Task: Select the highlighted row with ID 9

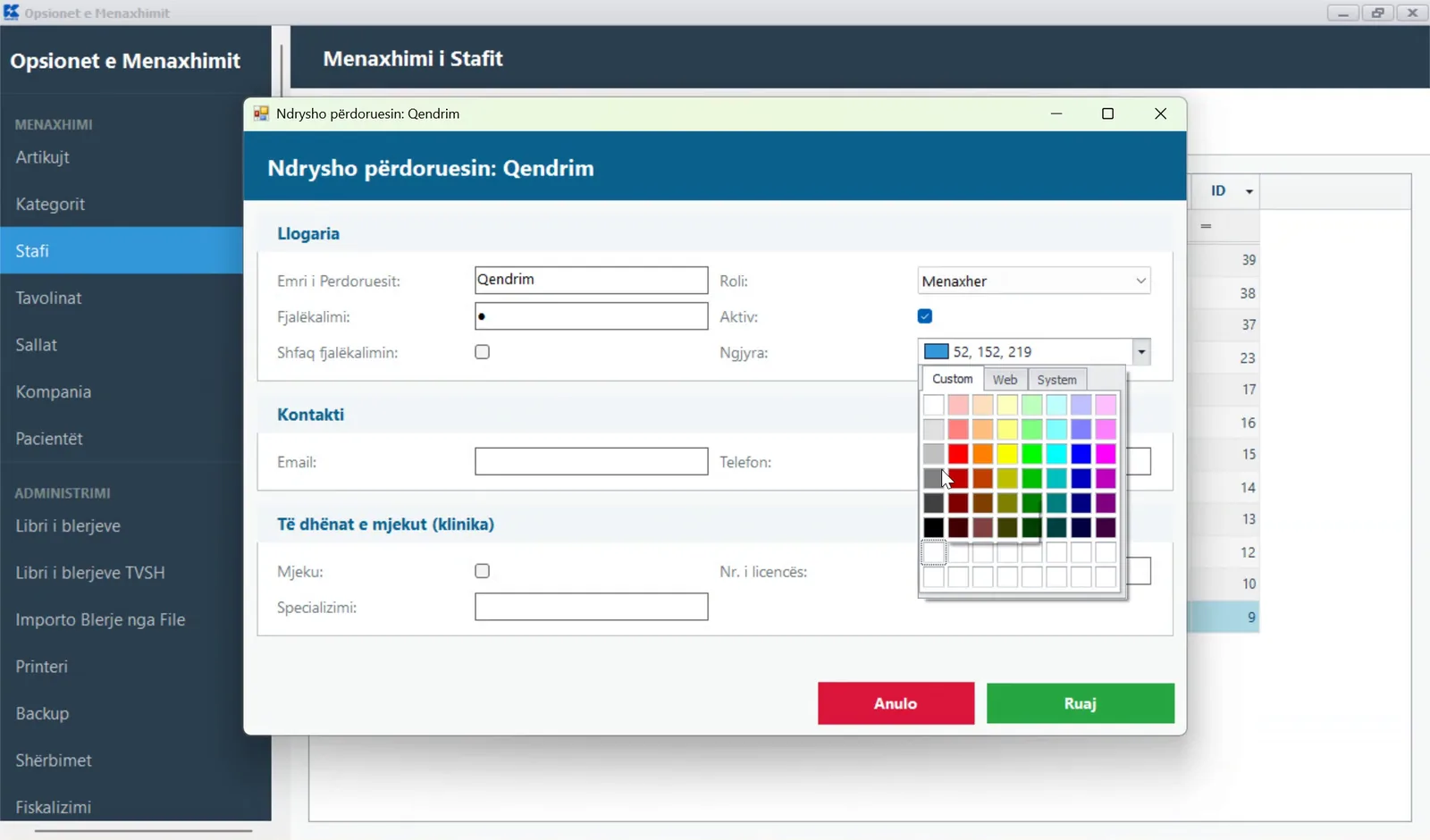Action: tap(1224, 617)
